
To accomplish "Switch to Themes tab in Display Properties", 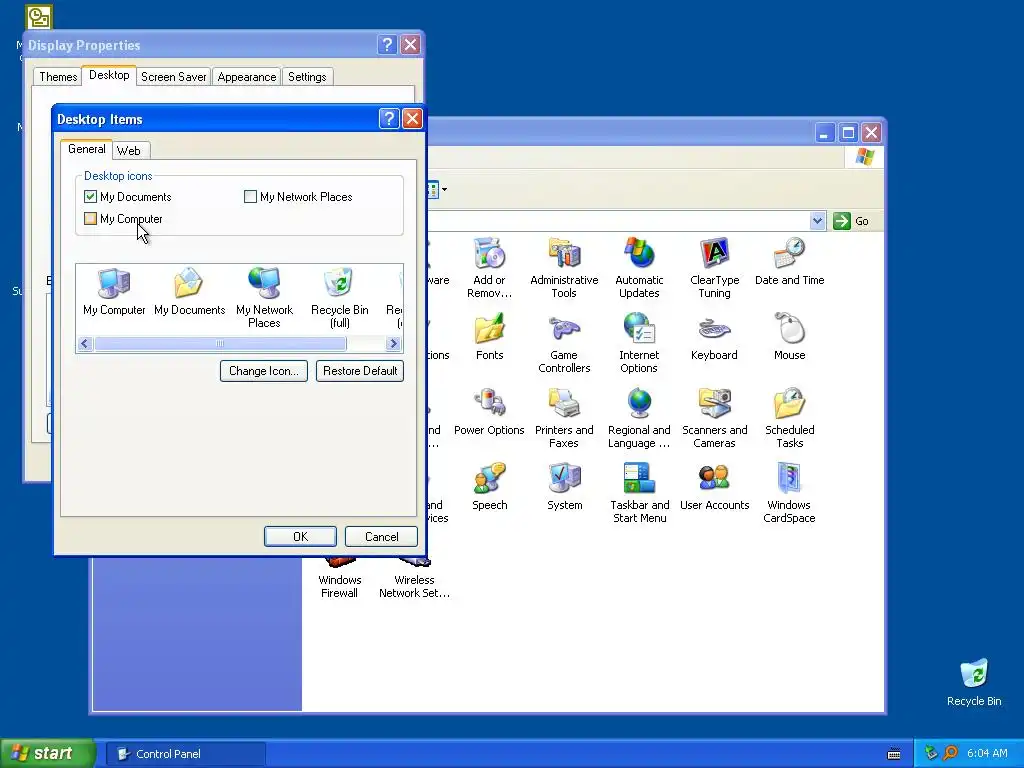I will point(58,77).
